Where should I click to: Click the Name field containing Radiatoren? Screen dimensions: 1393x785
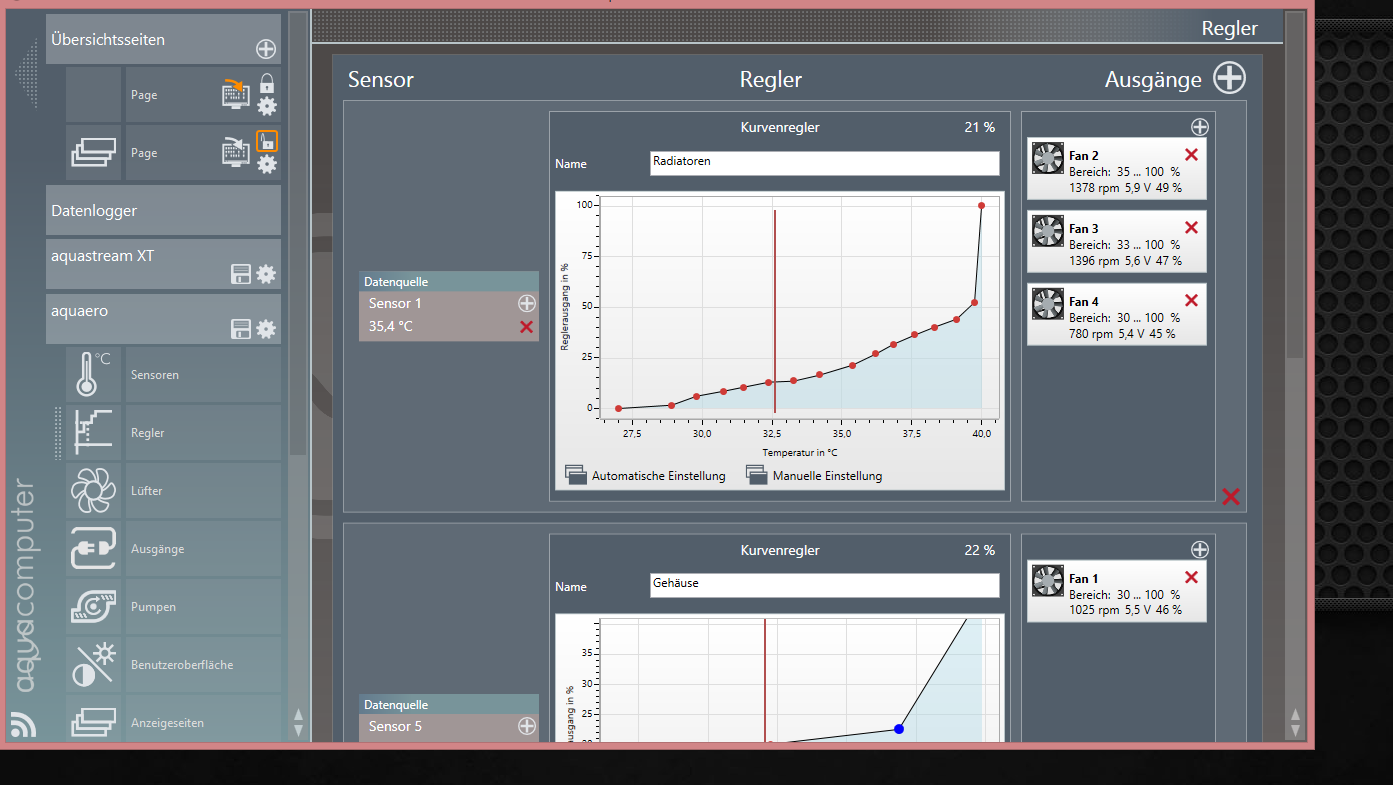(x=824, y=163)
